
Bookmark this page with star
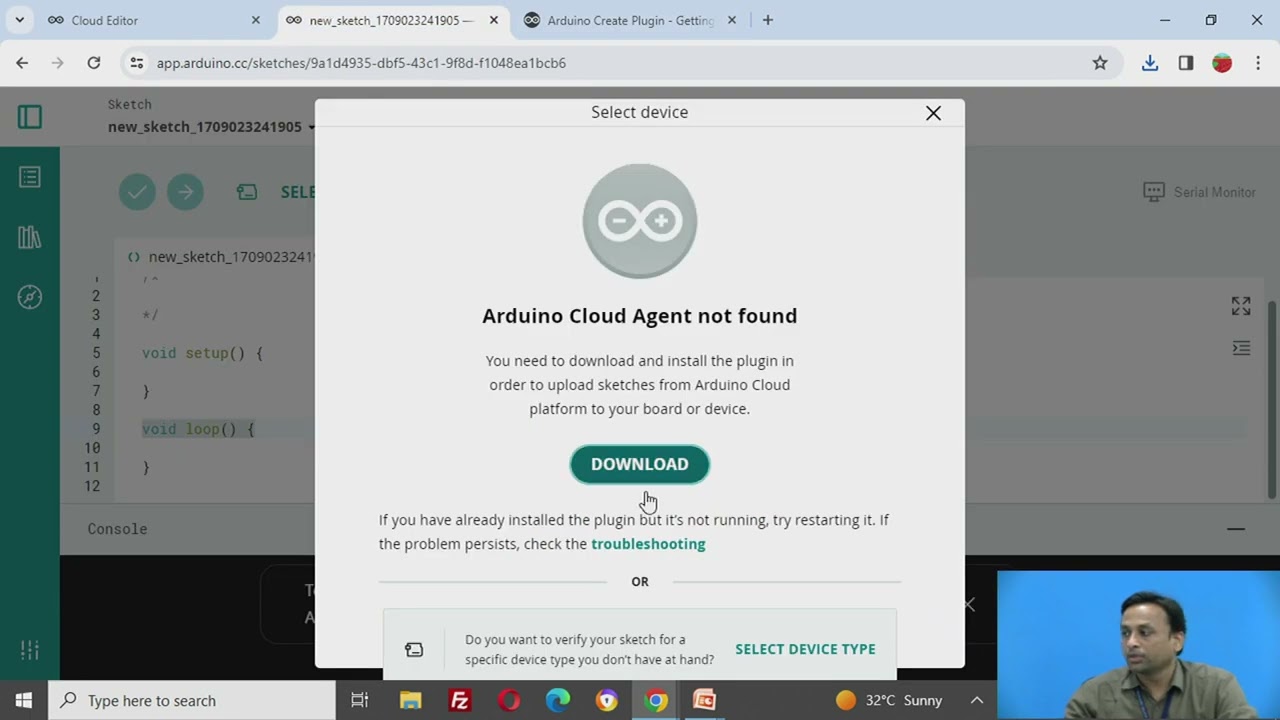pyautogui.click(x=1100, y=63)
